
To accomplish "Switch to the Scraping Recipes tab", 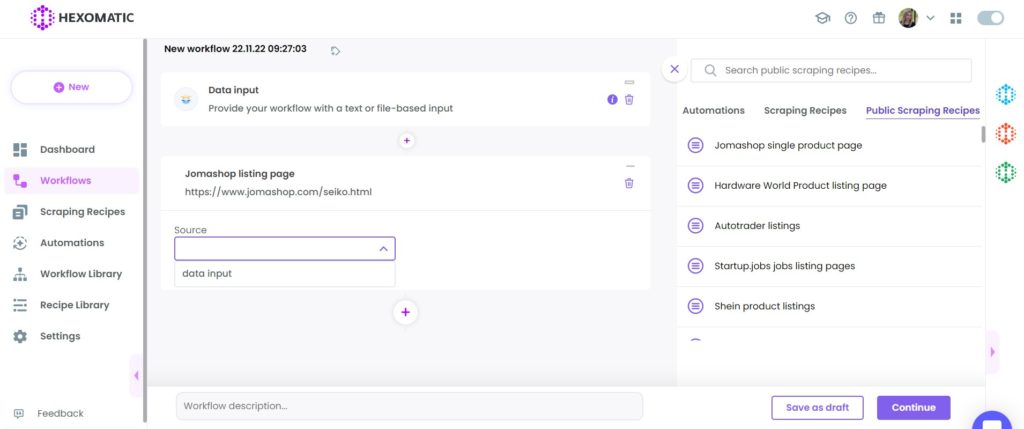I will (x=805, y=110).
